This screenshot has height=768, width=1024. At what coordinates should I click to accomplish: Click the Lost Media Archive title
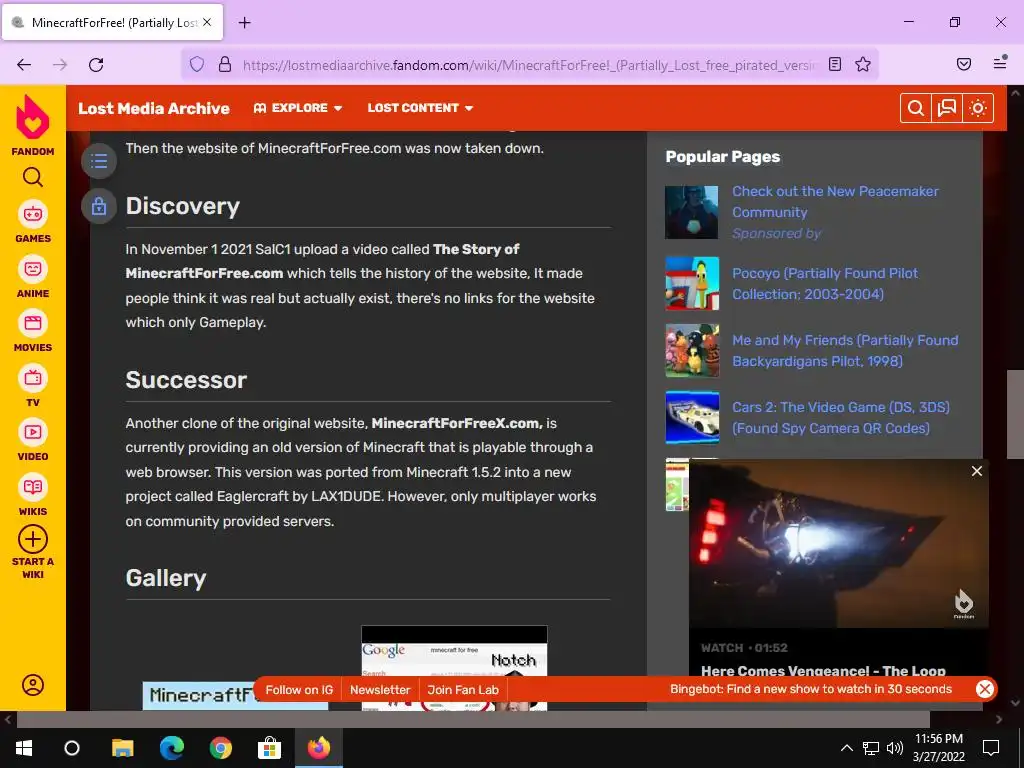click(x=154, y=108)
